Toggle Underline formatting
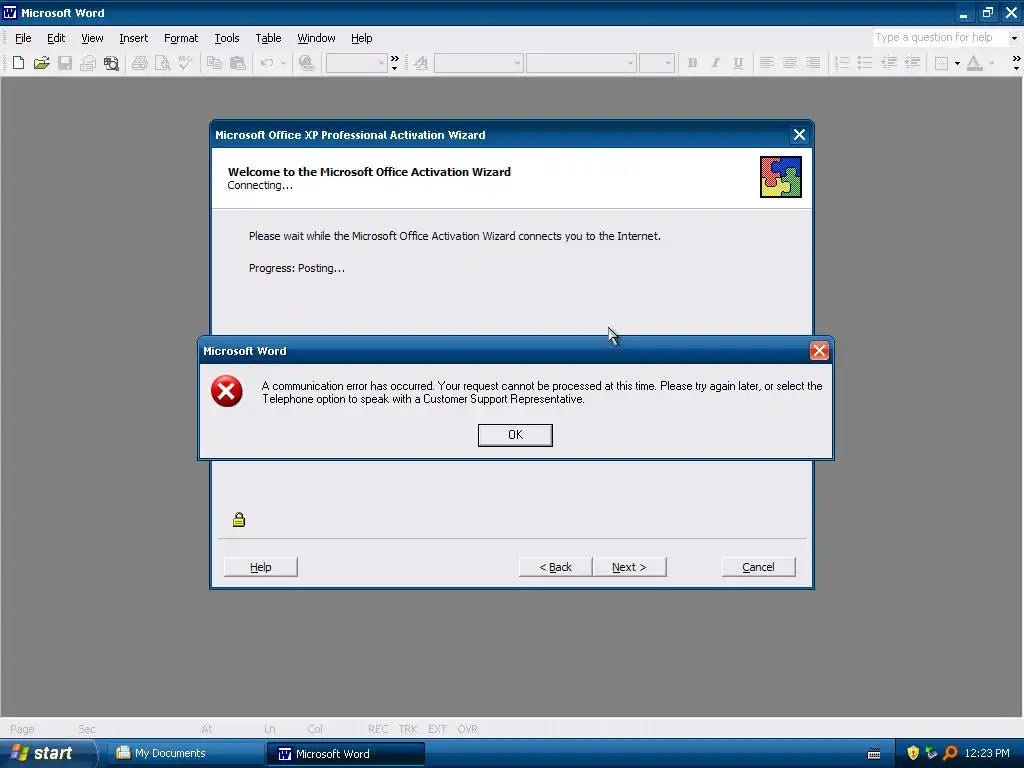 point(738,63)
